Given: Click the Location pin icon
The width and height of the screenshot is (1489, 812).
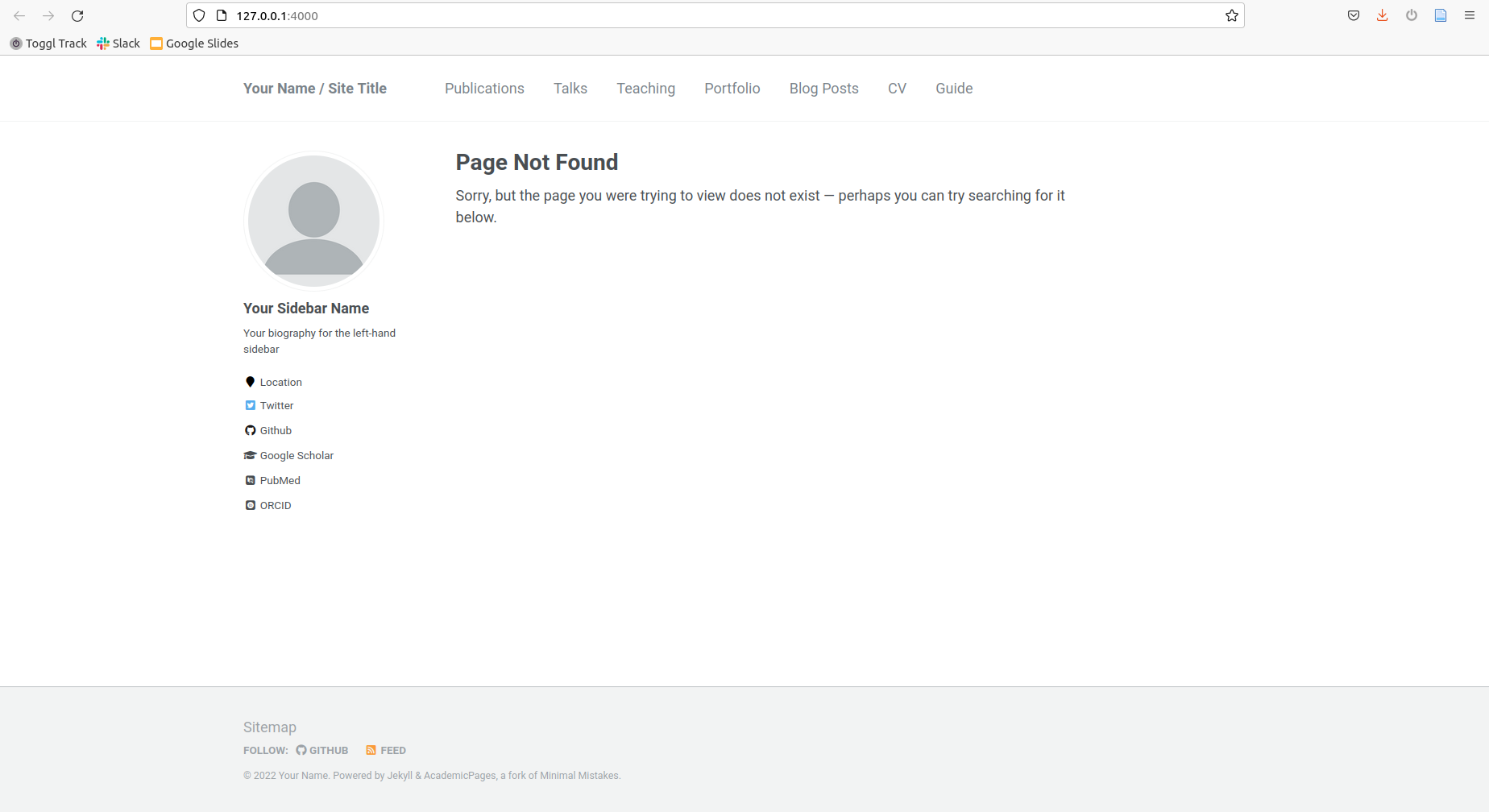Looking at the screenshot, I should click(250, 382).
